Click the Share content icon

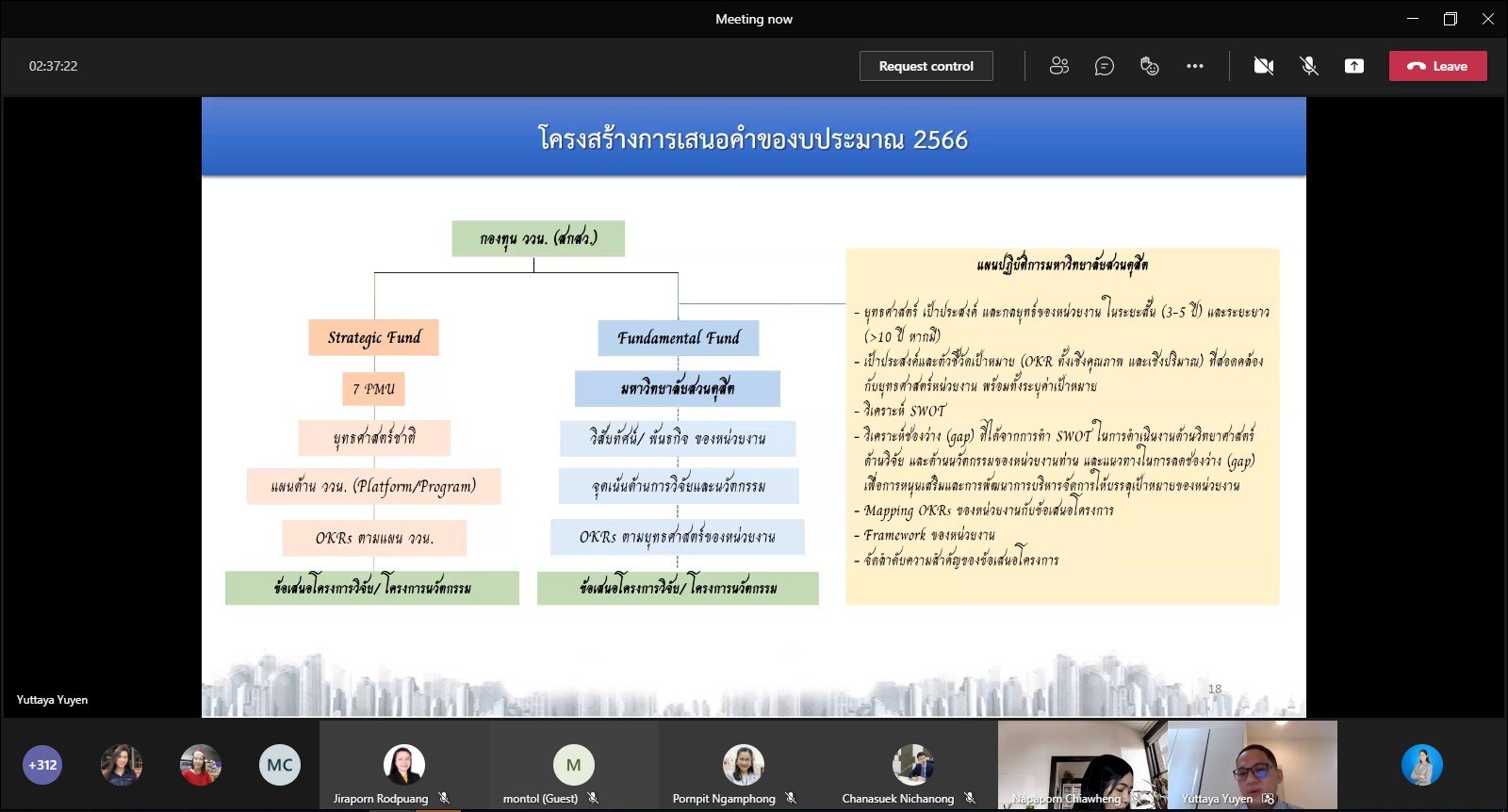click(1354, 66)
